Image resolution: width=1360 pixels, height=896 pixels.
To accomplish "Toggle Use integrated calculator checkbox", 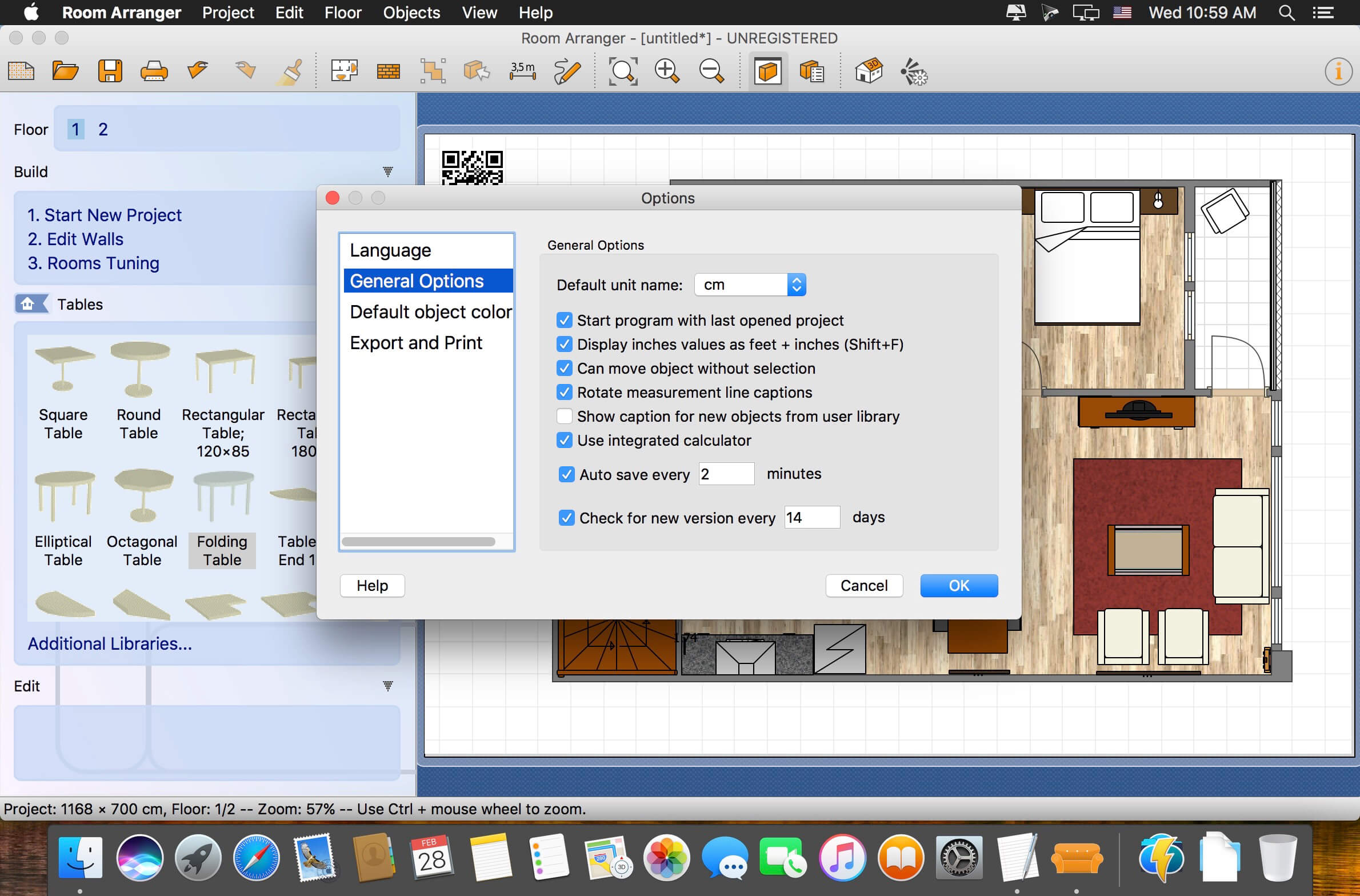I will [565, 440].
